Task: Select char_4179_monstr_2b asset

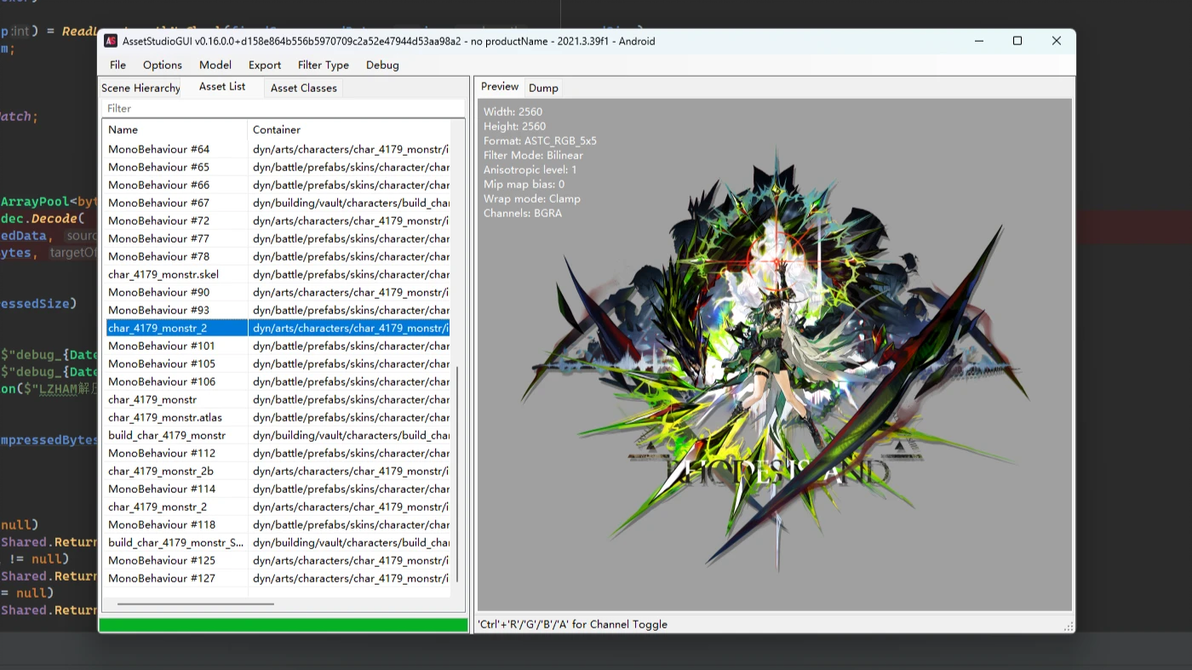Action: pyautogui.click(x=277, y=471)
